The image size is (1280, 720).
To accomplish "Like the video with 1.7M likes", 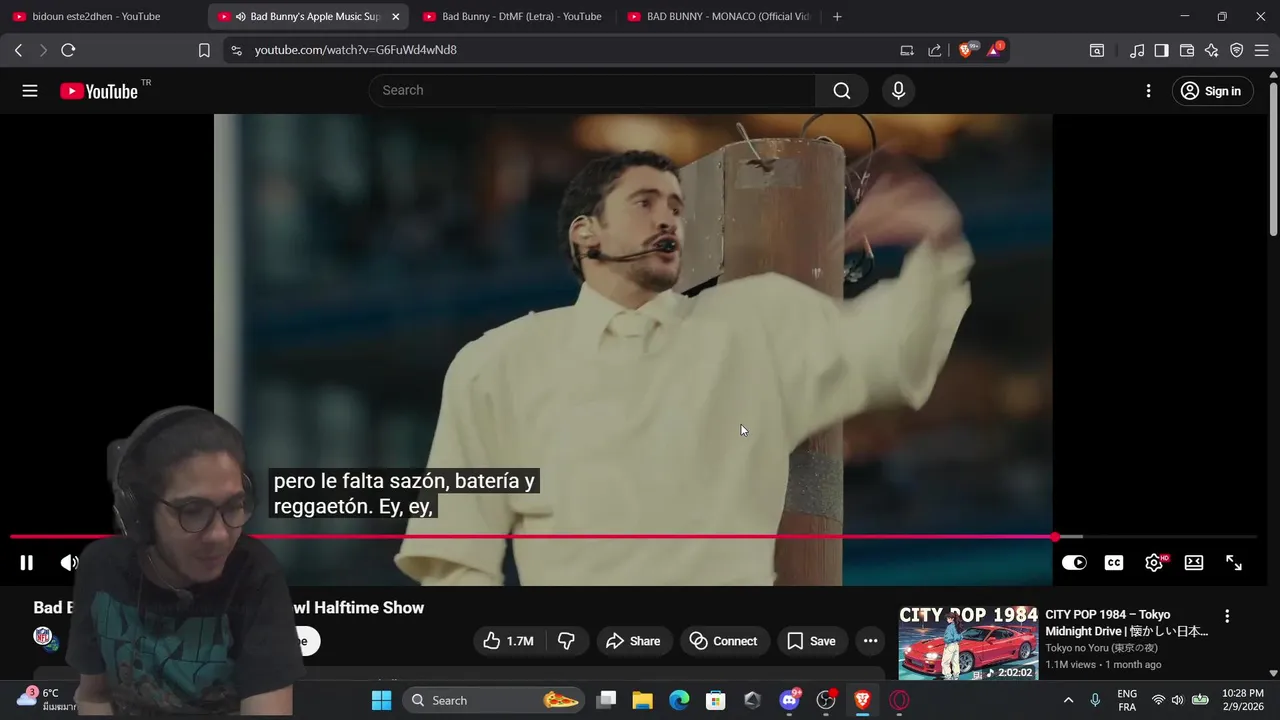I will coord(508,641).
